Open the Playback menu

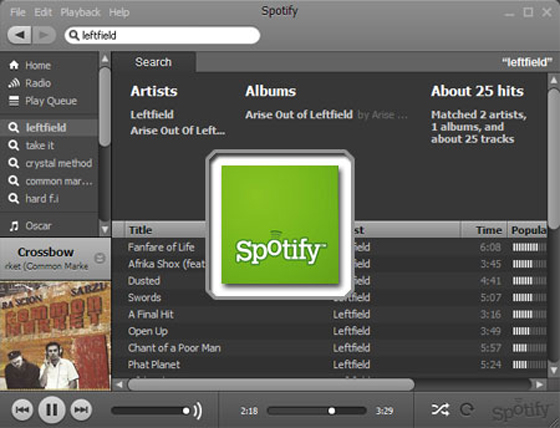click(80, 13)
